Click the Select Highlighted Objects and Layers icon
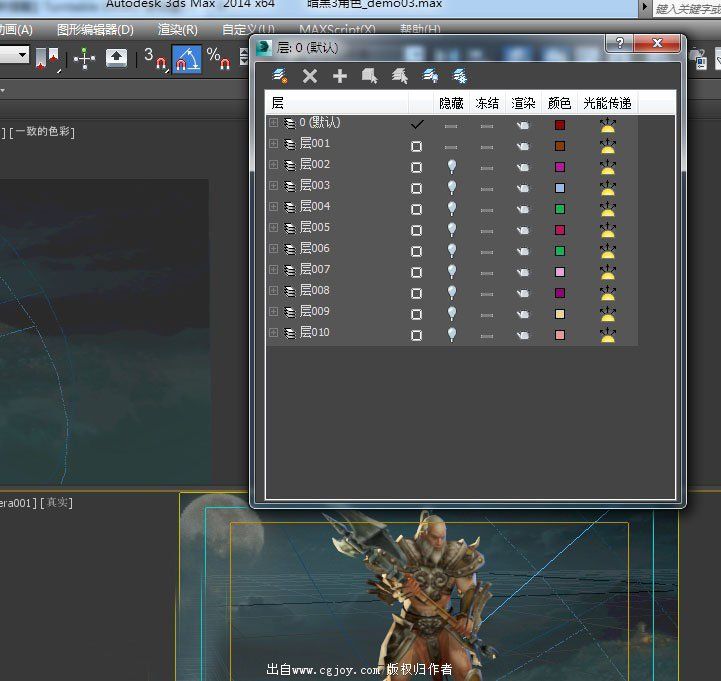 pos(370,75)
